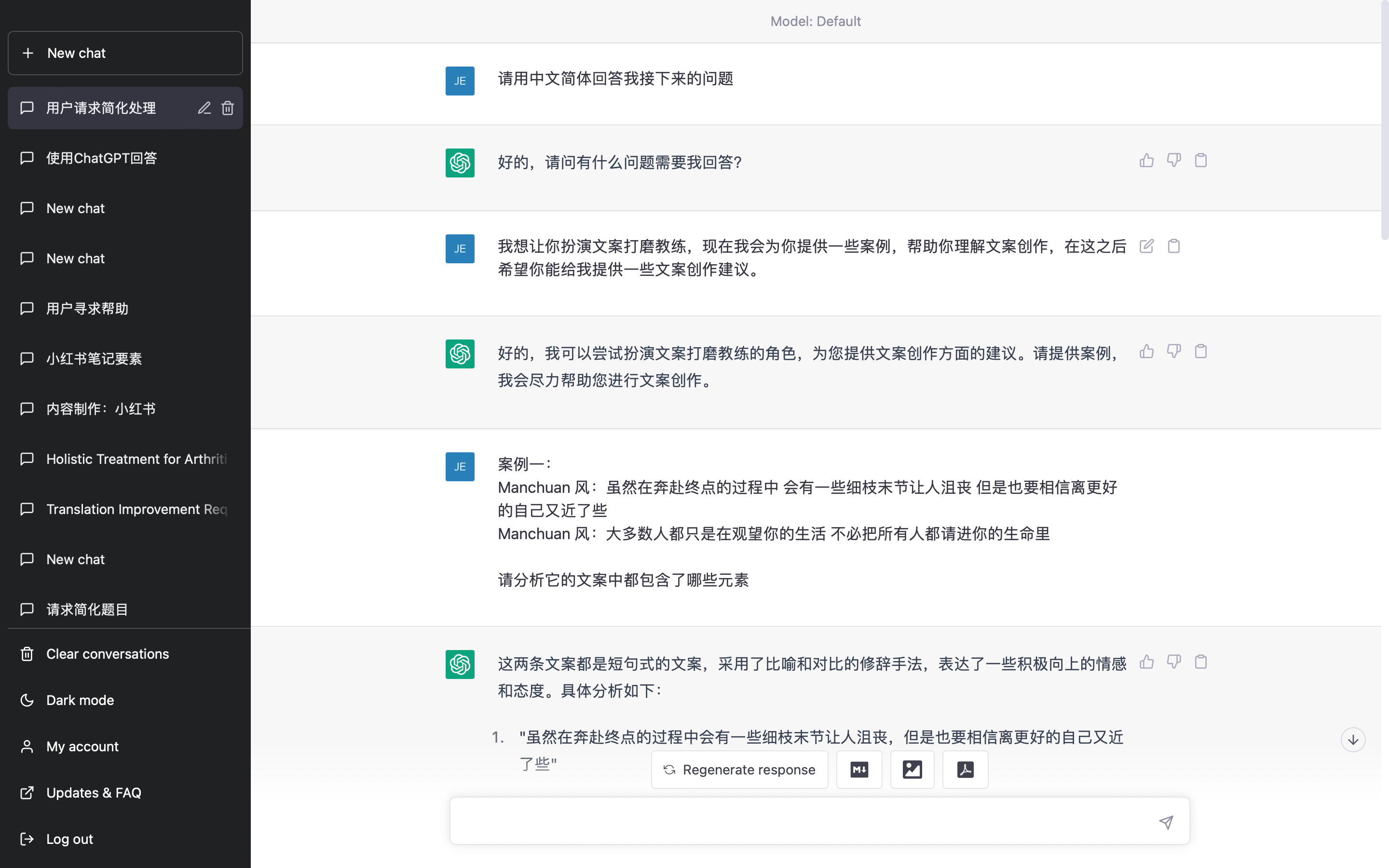Click the New chat plus button
The height and width of the screenshot is (868, 1389).
pyautogui.click(x=125, y=53)
